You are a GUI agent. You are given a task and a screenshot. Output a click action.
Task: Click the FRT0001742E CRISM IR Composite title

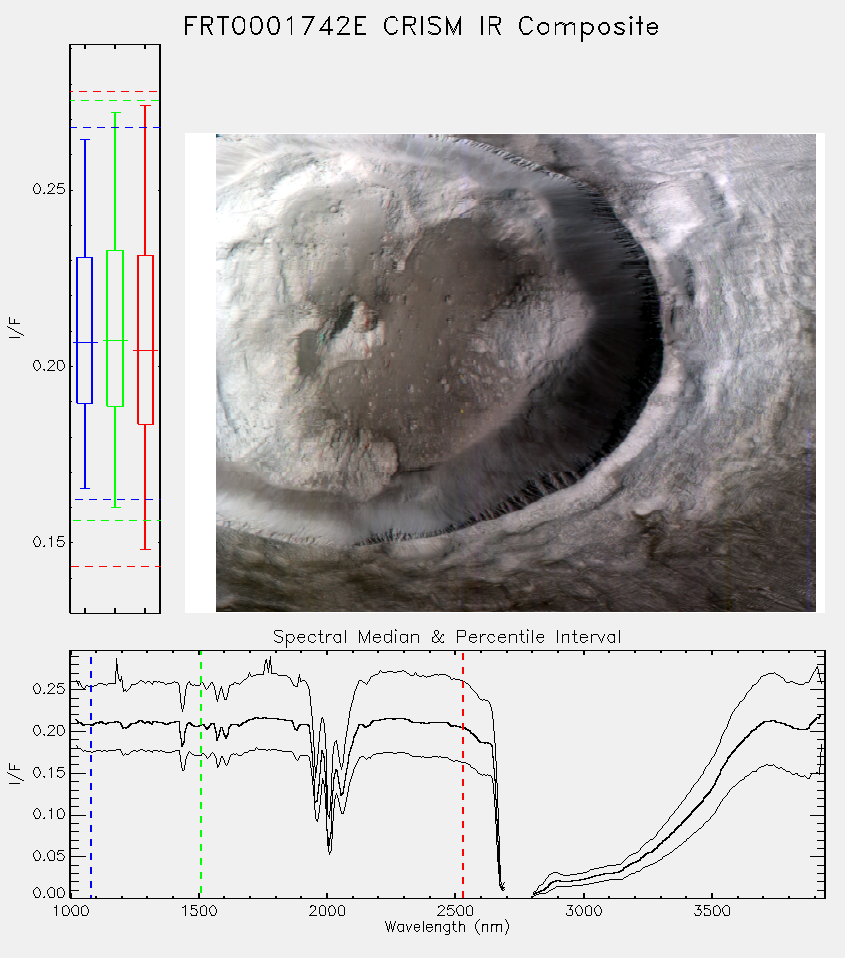pos(421,27)
